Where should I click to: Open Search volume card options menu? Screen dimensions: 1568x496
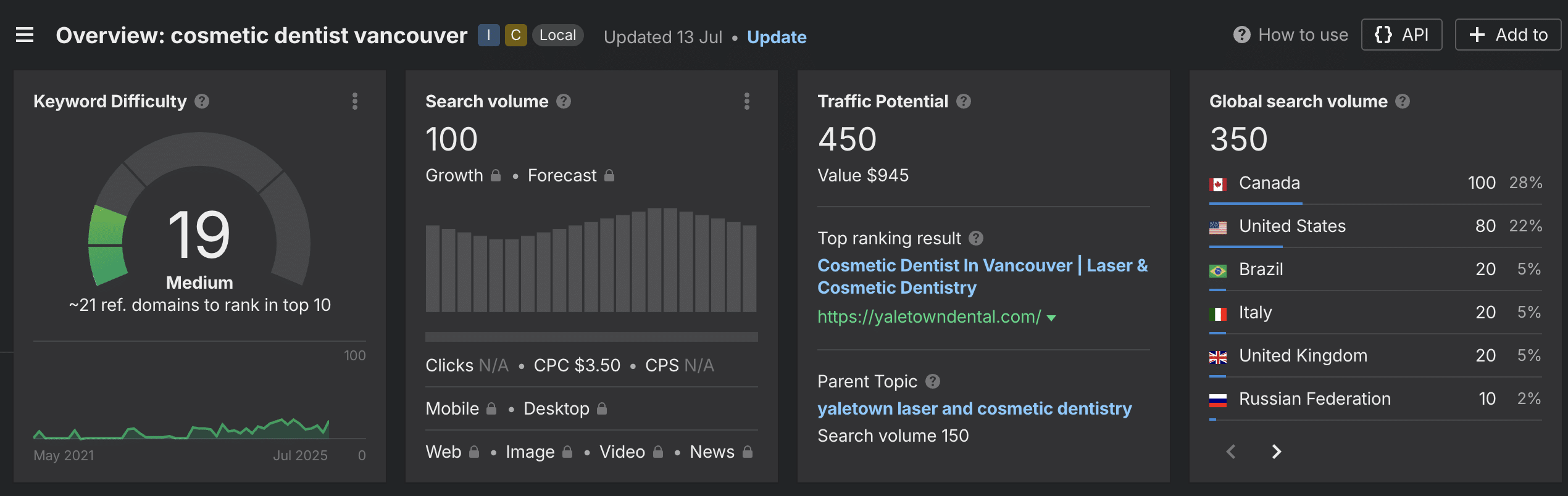[747, 101]
